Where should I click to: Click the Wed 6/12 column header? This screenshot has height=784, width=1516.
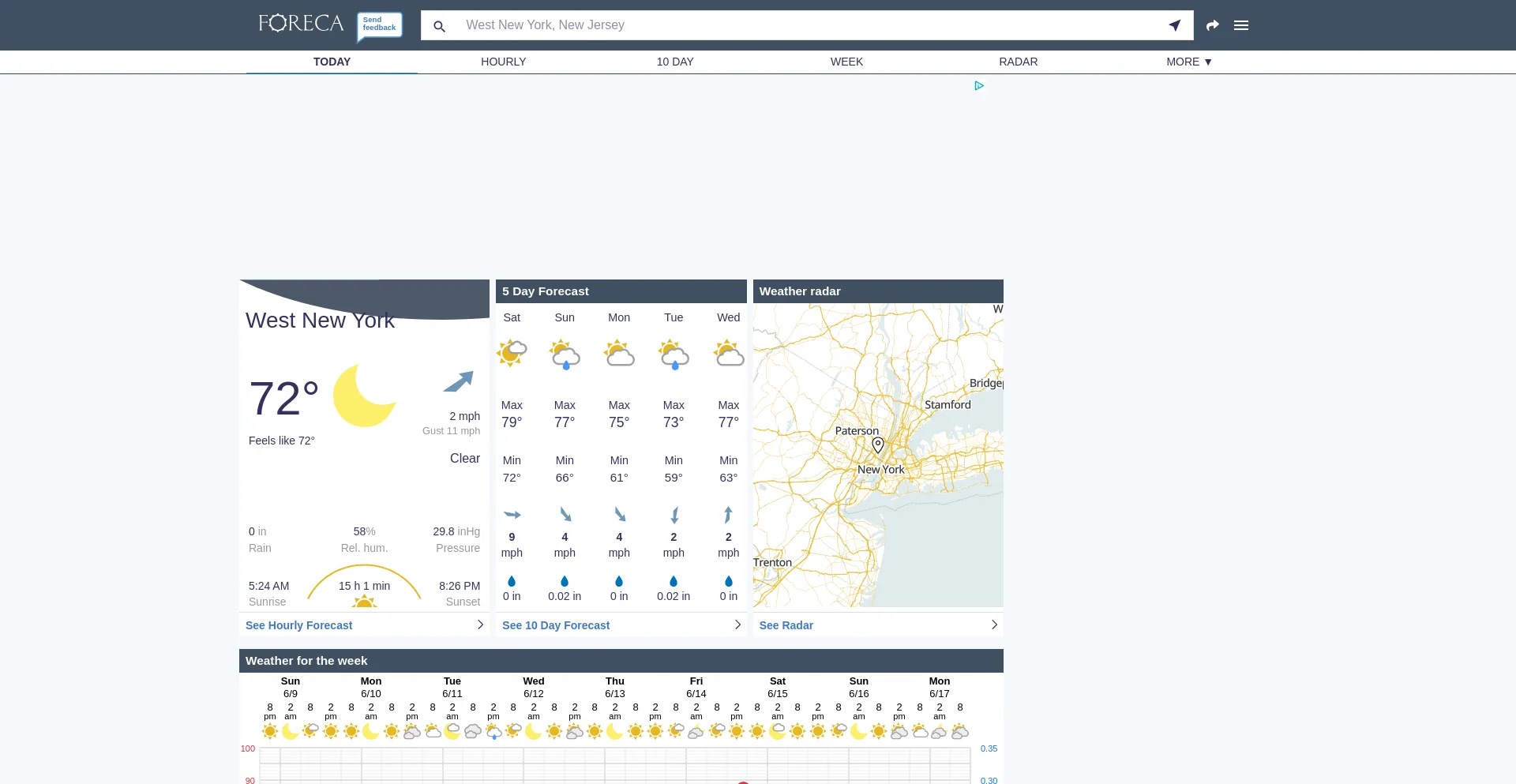(x=534, y=687)
